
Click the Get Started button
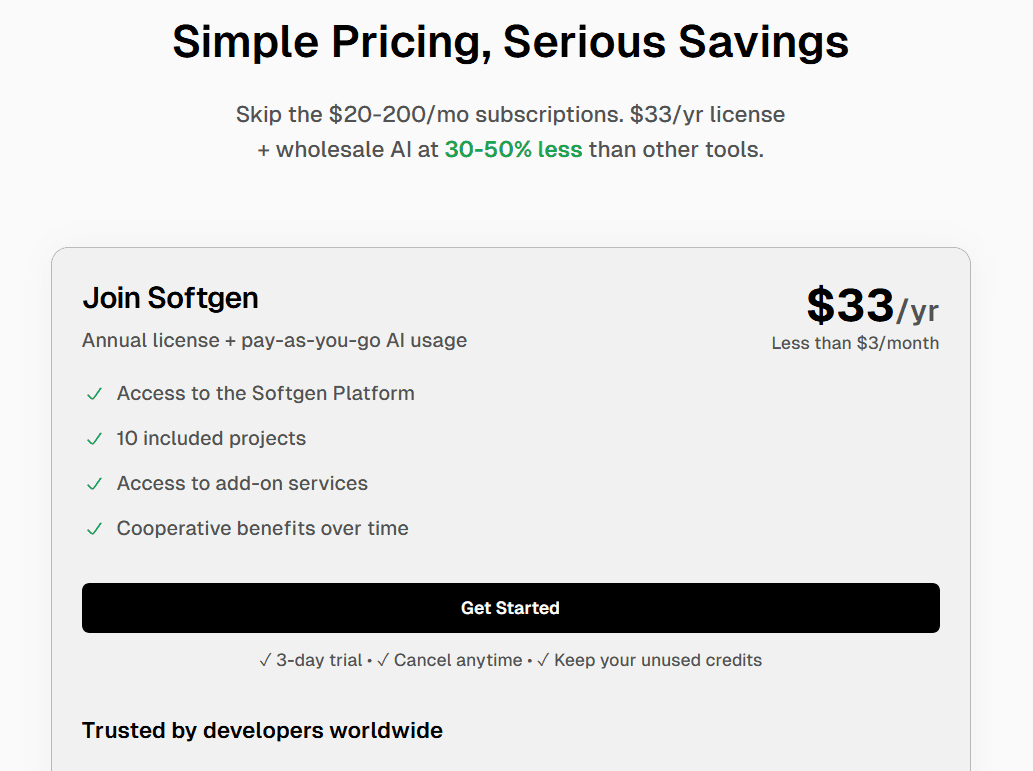[511, 608]
